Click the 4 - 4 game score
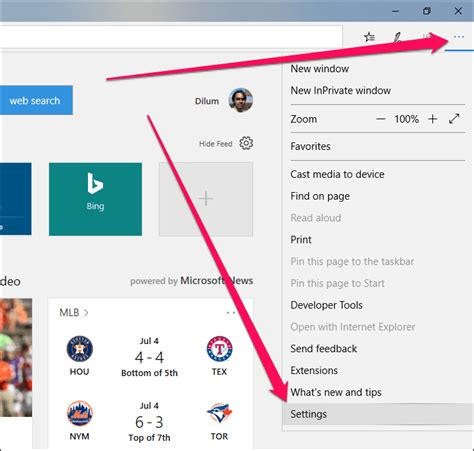This screenshot has height=451, width=474. click(149, 358)
